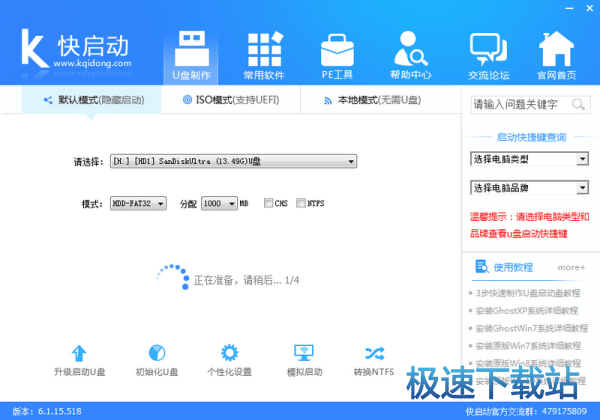Click the red 温馨提示 notice text
Image resolution: width=600 pixels, height=420 pixels.
(529, 225)
